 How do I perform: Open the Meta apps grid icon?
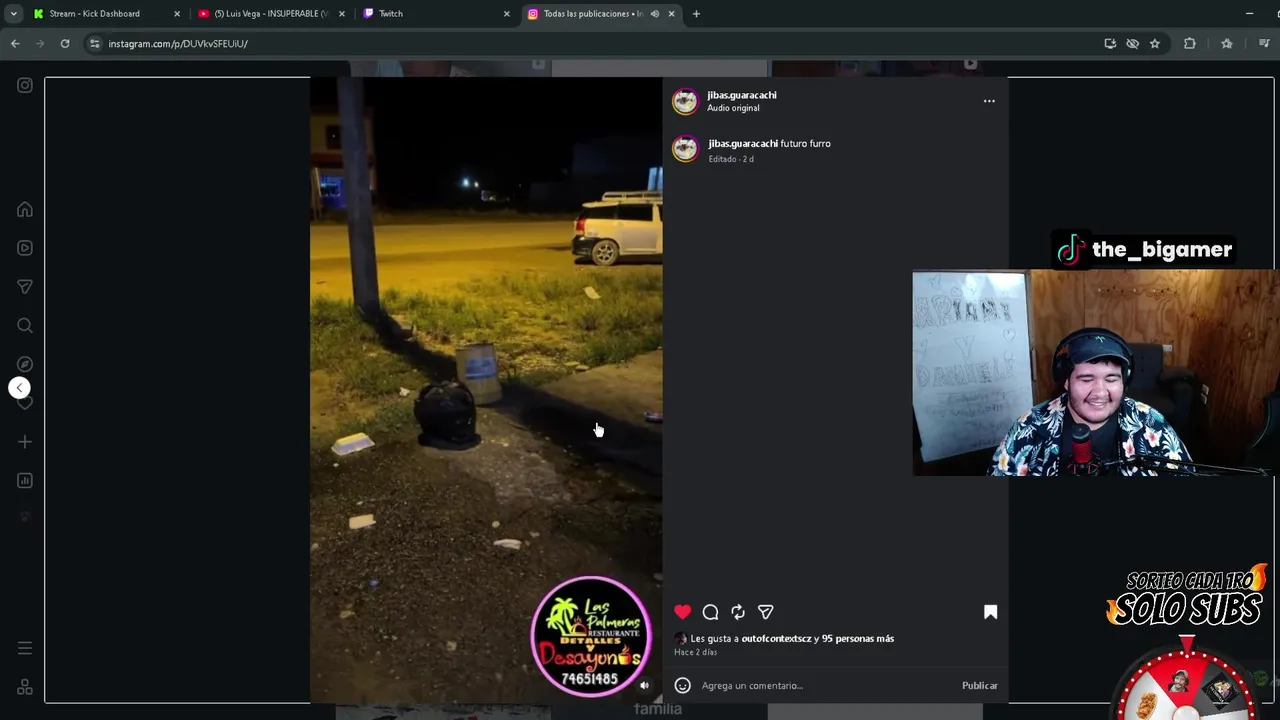tap(25, 687)
